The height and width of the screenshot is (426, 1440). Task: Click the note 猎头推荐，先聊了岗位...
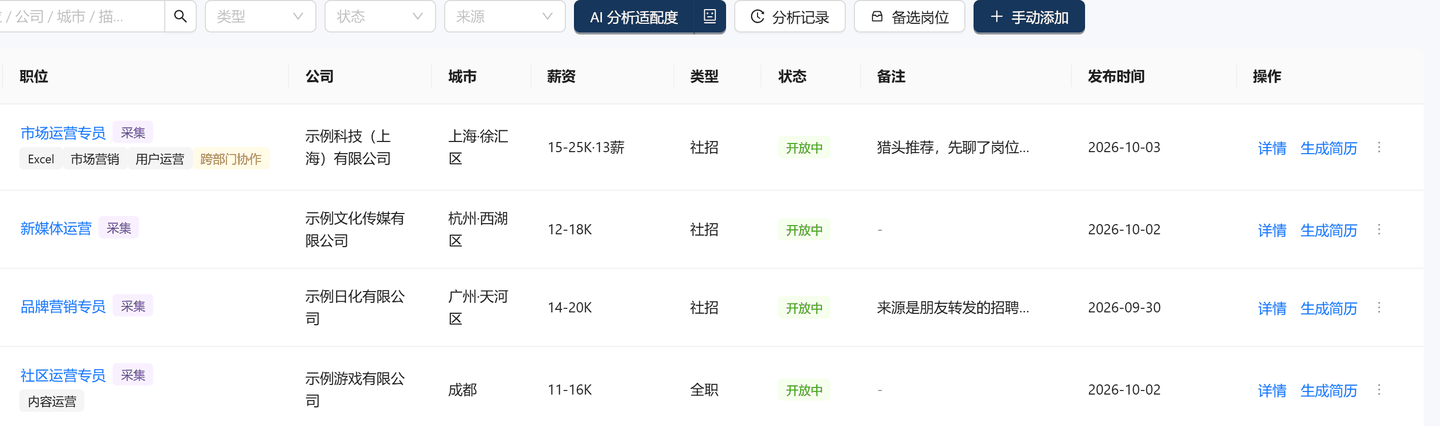pos(953,148)
